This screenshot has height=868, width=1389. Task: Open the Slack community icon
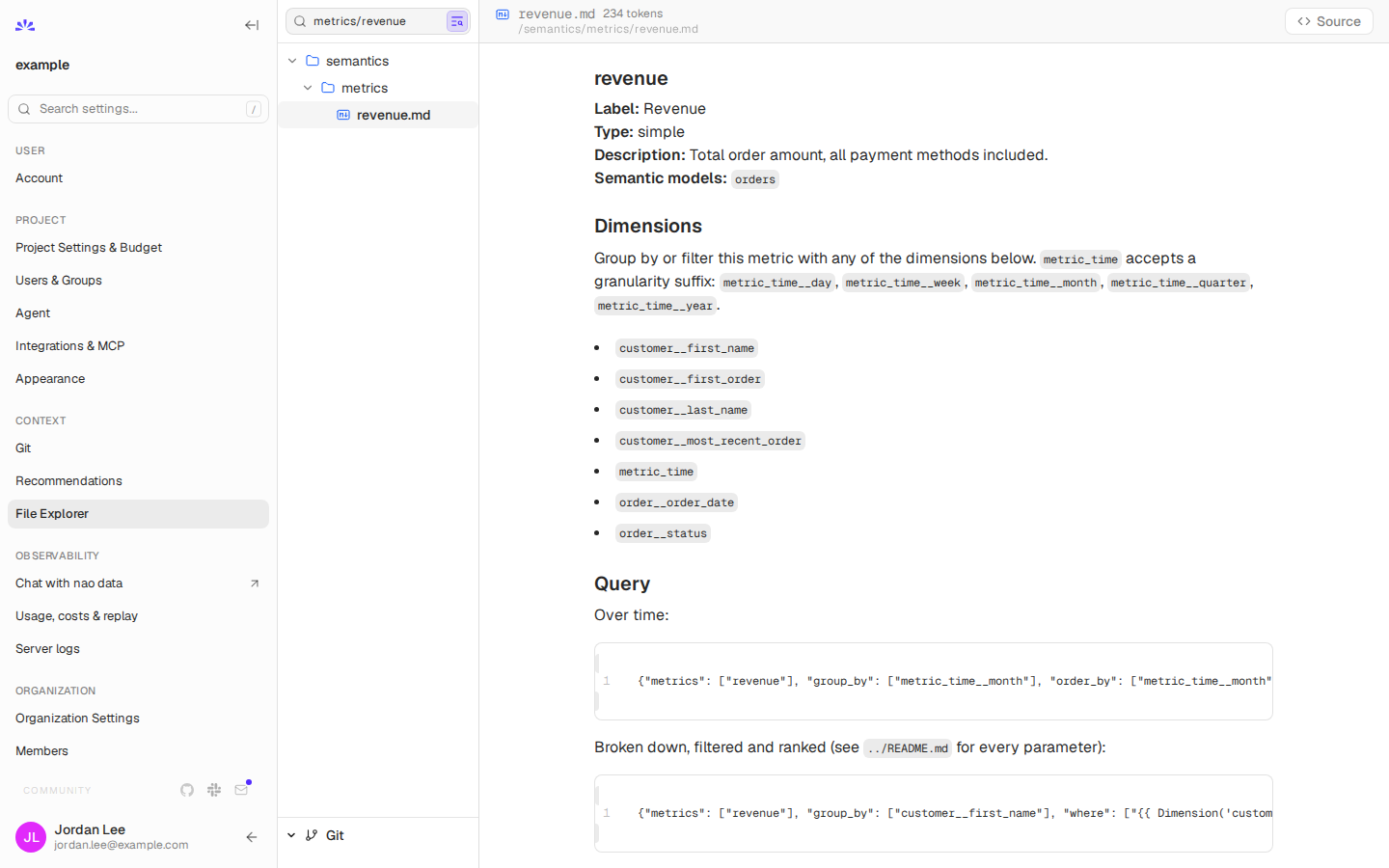click(x=214, y=790)
